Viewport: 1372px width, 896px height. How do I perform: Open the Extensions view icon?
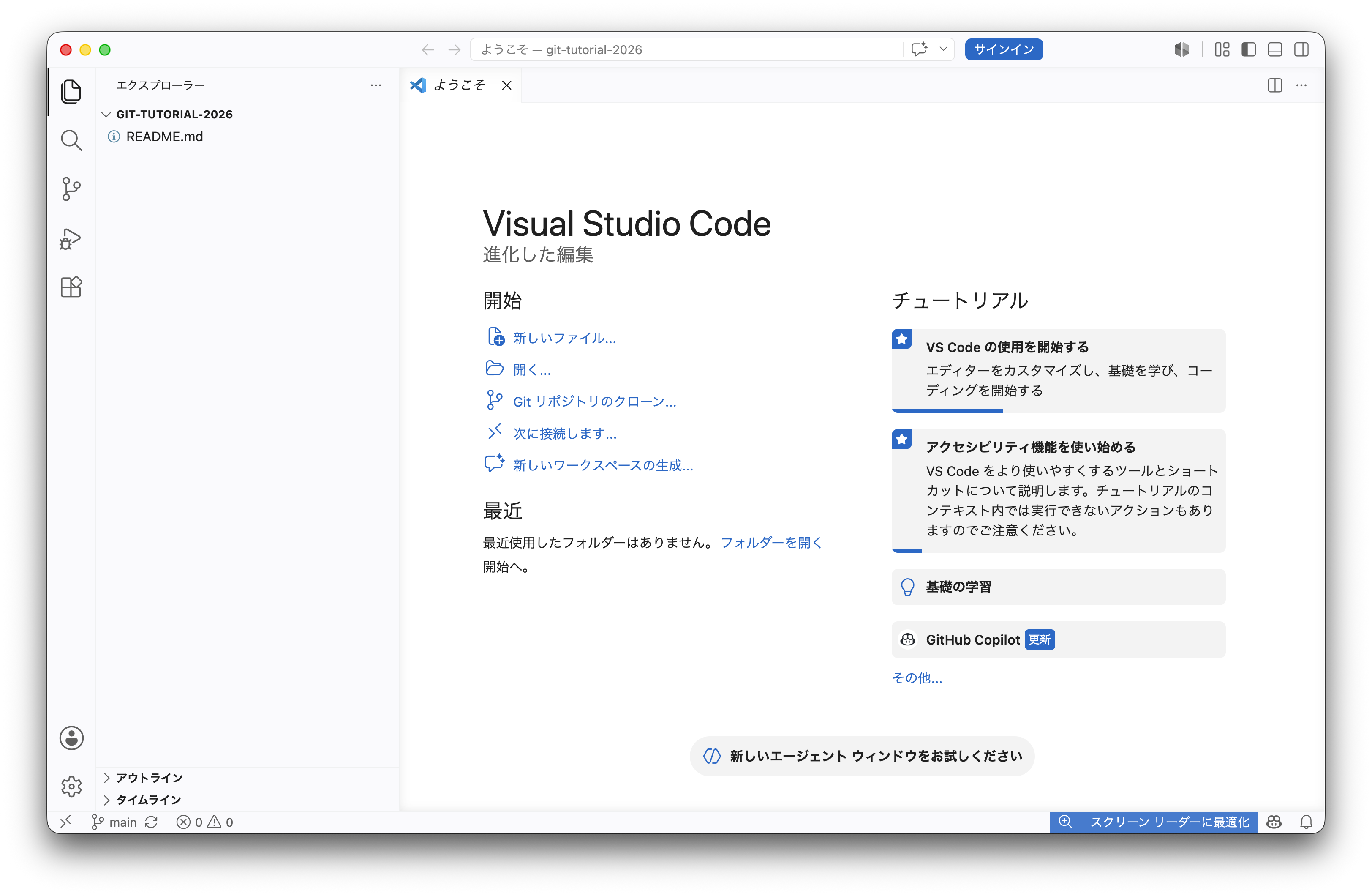pyautogui.click(x=71, y=287)
